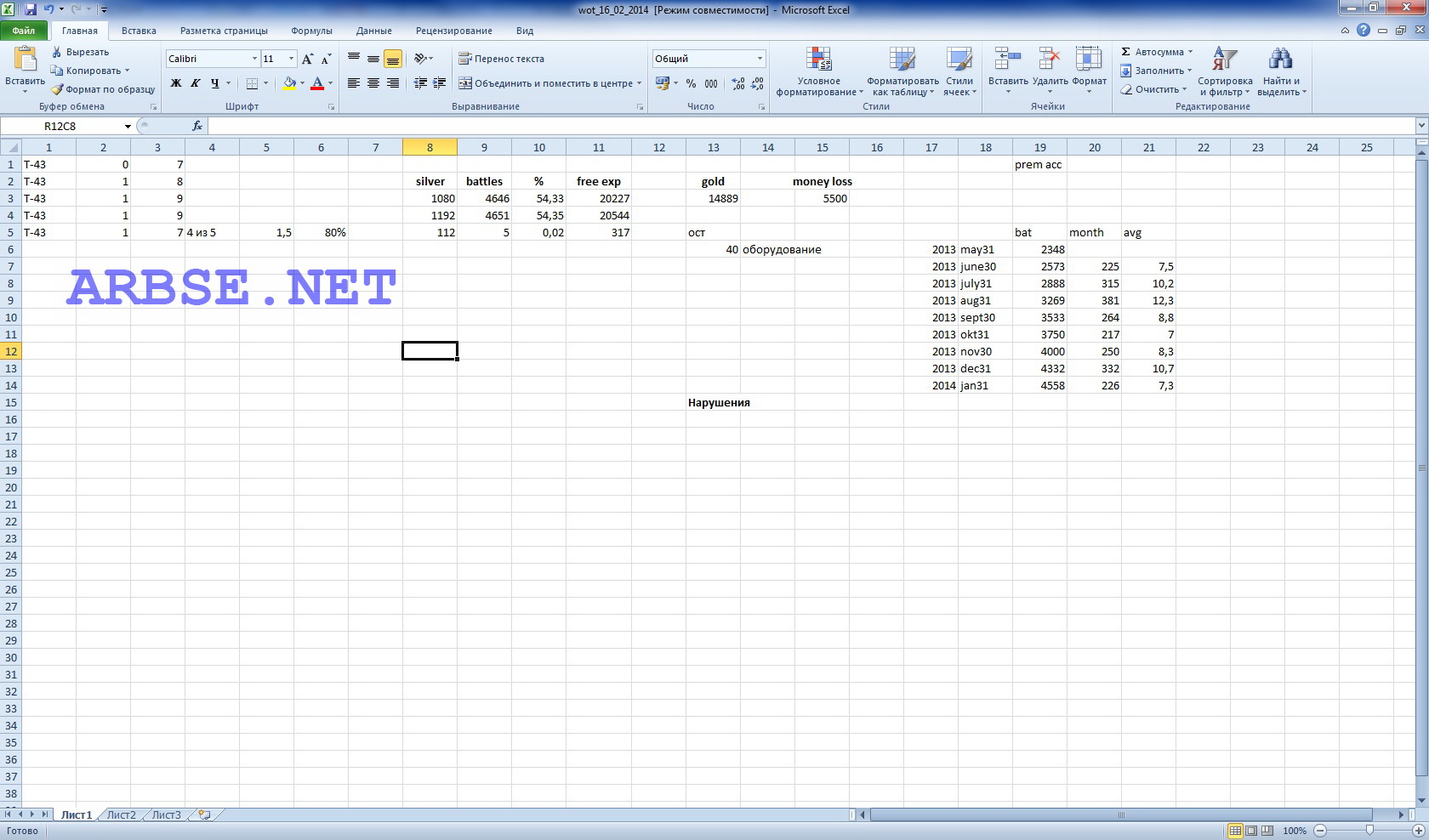Decrease font size with the smaller A icon
This screenshot has height=840, width=1429.
pyautogui.click(x=326, y=59)
